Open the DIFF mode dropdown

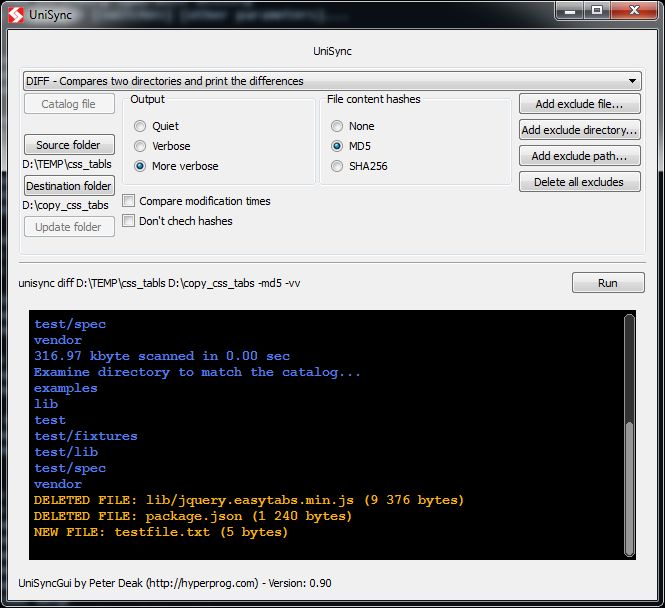(x=332, y=81)
